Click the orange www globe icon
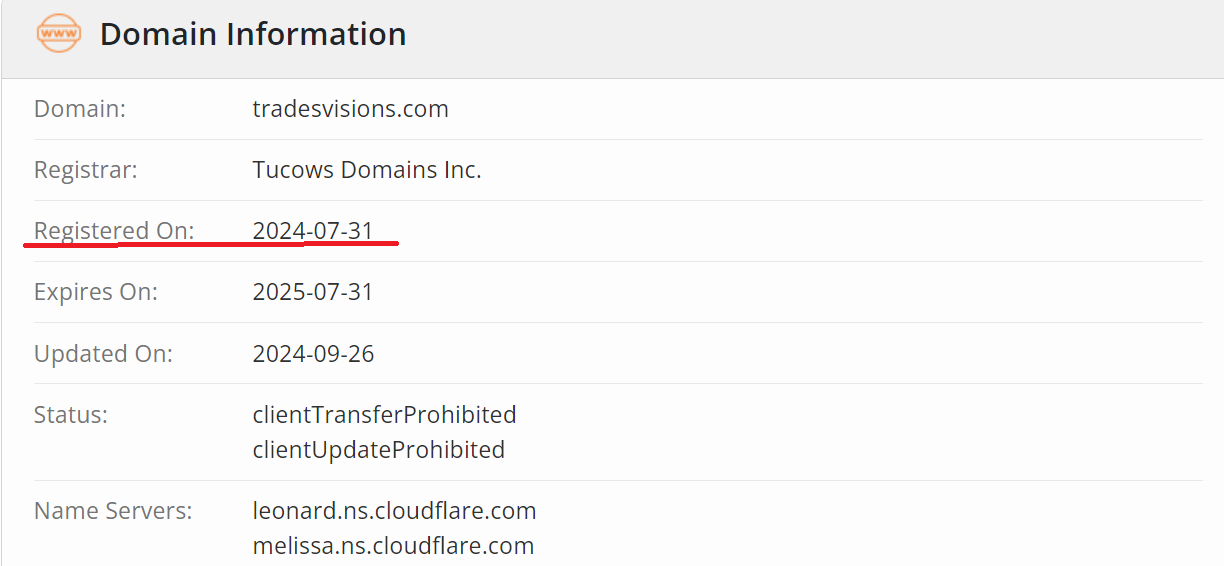The width and height of the screenshot is (1224, 566). coord(58,34)
